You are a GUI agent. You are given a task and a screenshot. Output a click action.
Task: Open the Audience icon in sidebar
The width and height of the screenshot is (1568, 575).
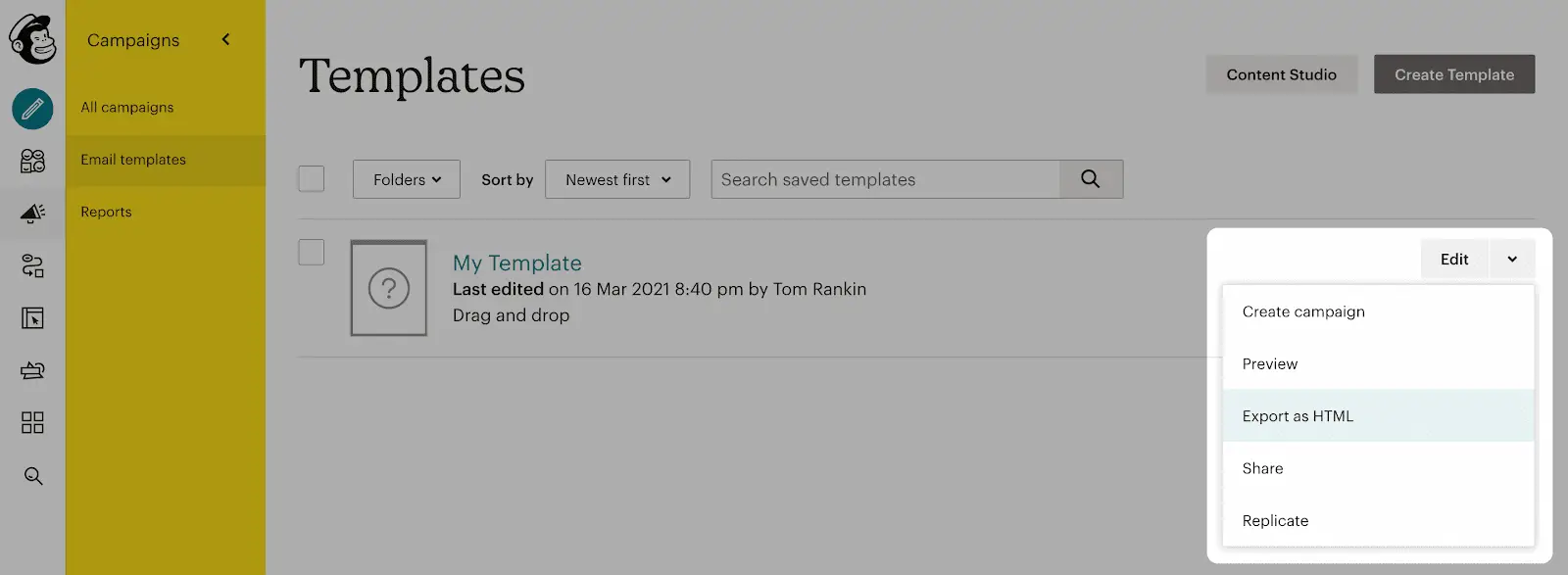pyautogui.click(x=32, y=161)
